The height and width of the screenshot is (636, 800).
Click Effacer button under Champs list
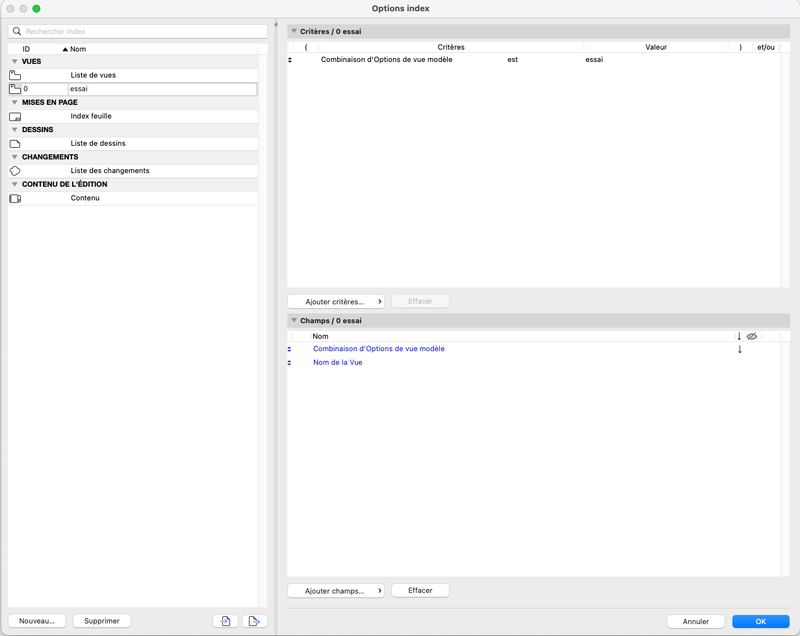(420, 590)
